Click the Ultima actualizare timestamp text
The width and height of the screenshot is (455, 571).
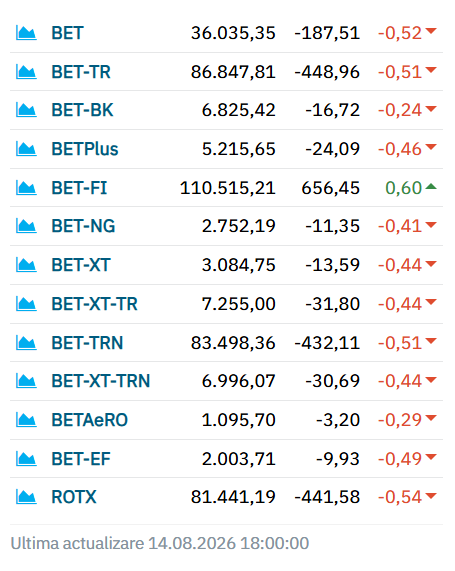pos(160,543)
